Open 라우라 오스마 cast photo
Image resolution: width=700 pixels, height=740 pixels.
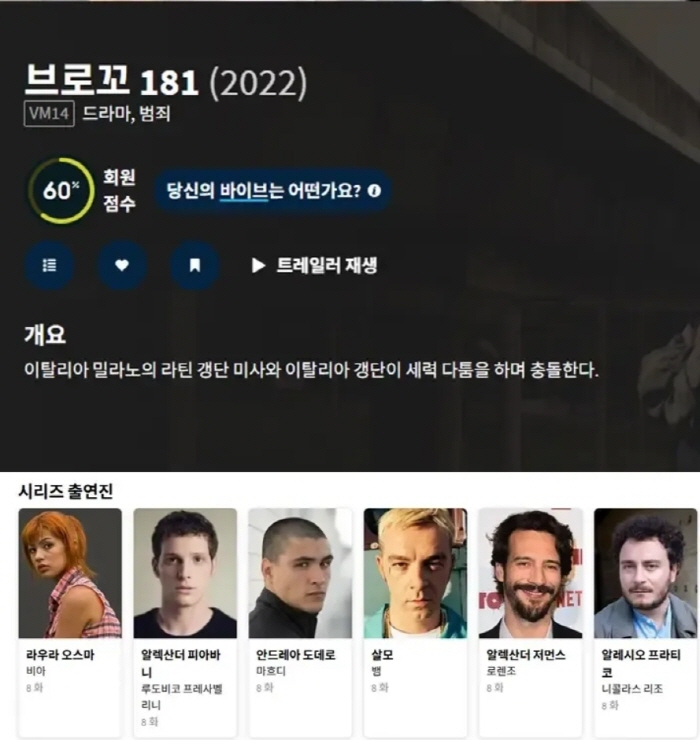70,573
